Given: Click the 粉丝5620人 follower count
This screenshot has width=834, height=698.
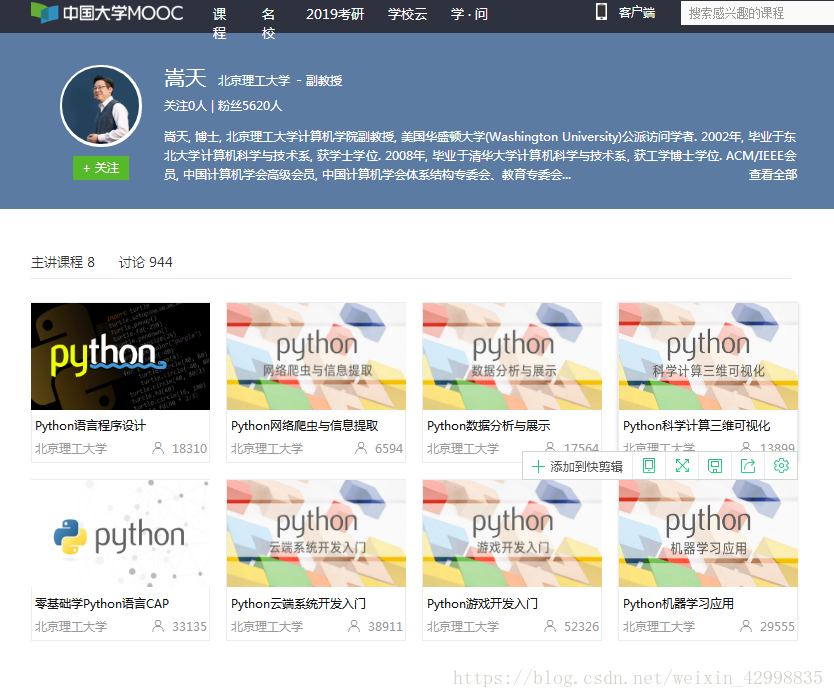Looking at the screenshot, I should [250, 106].
